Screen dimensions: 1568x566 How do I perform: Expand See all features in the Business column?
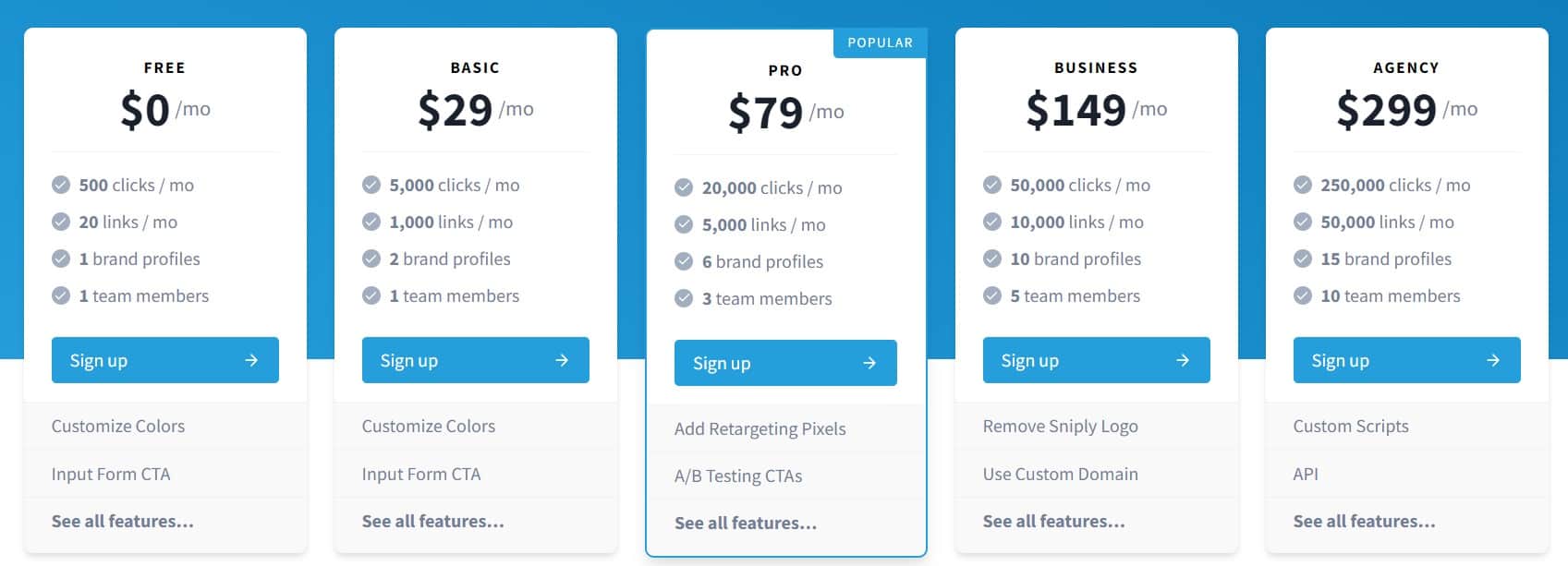tap(1053, 521)
